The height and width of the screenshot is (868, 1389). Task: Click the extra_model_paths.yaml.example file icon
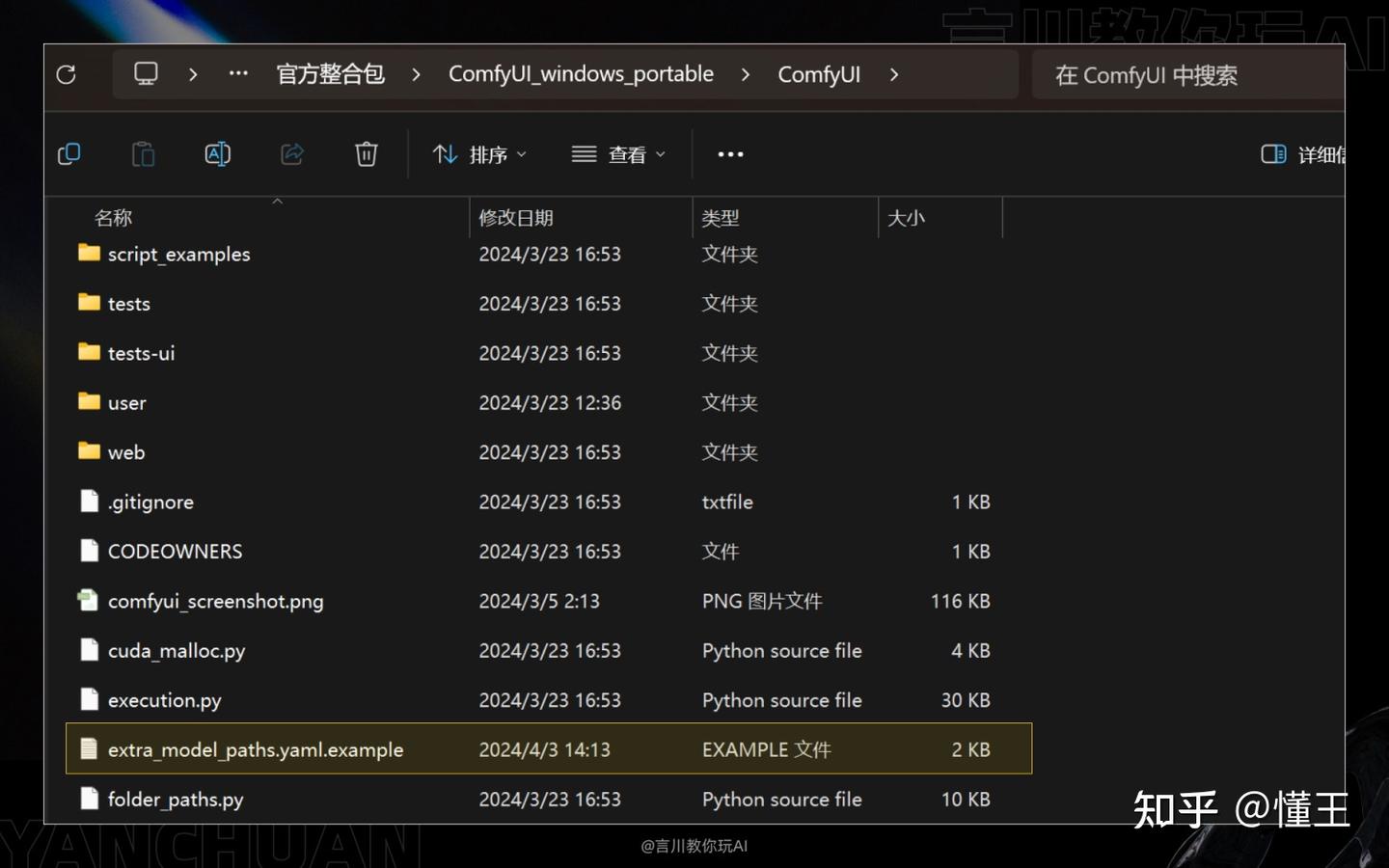coord(89,748)
